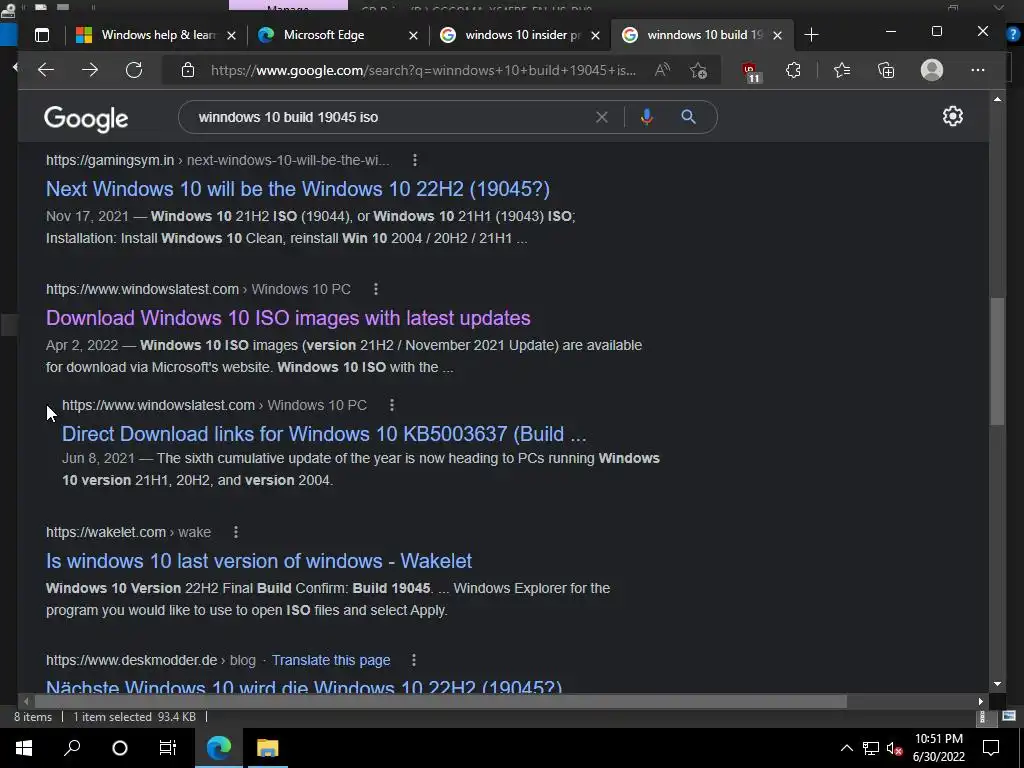The height and width of the screenshot is (768, 1024).
Task: Click the horizontal scroll right arrow
Action: pyautogui.click(x=980, y=701)
